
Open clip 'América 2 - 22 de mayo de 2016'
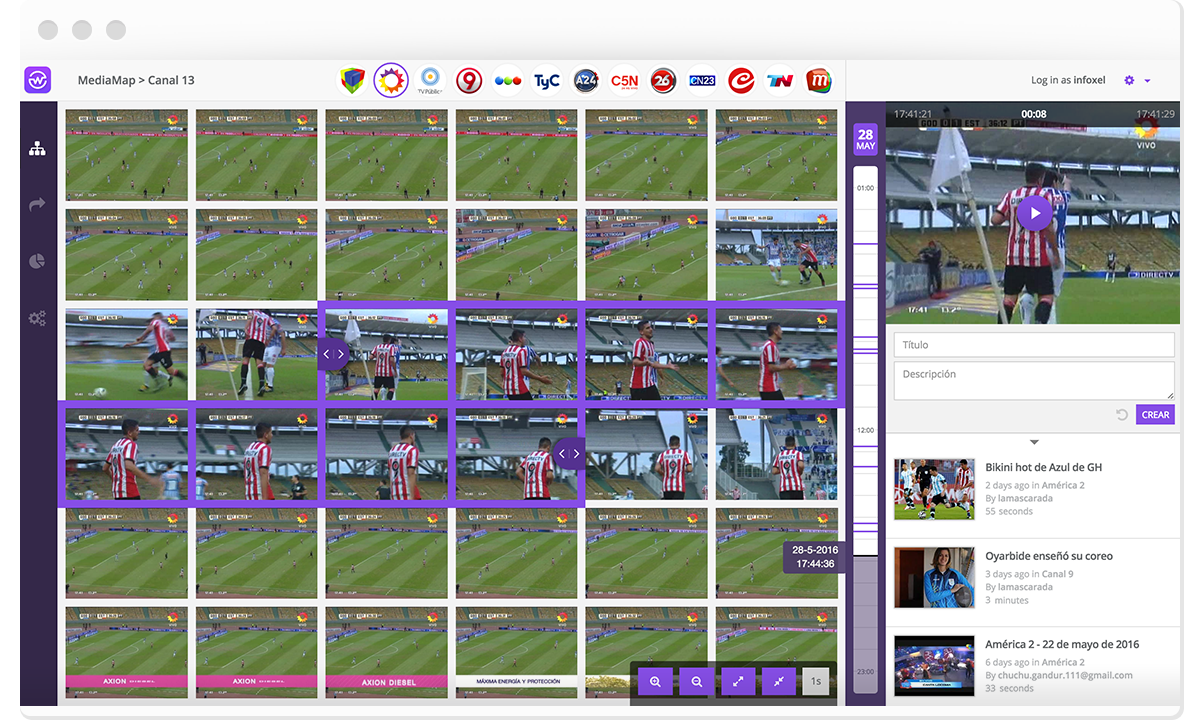1062,644
